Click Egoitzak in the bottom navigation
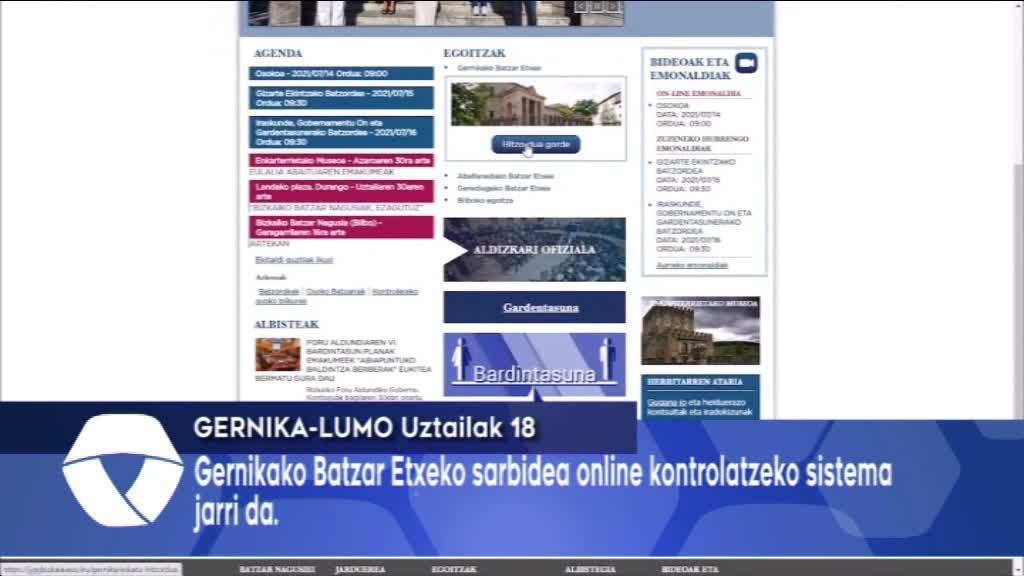 point(454,569)
